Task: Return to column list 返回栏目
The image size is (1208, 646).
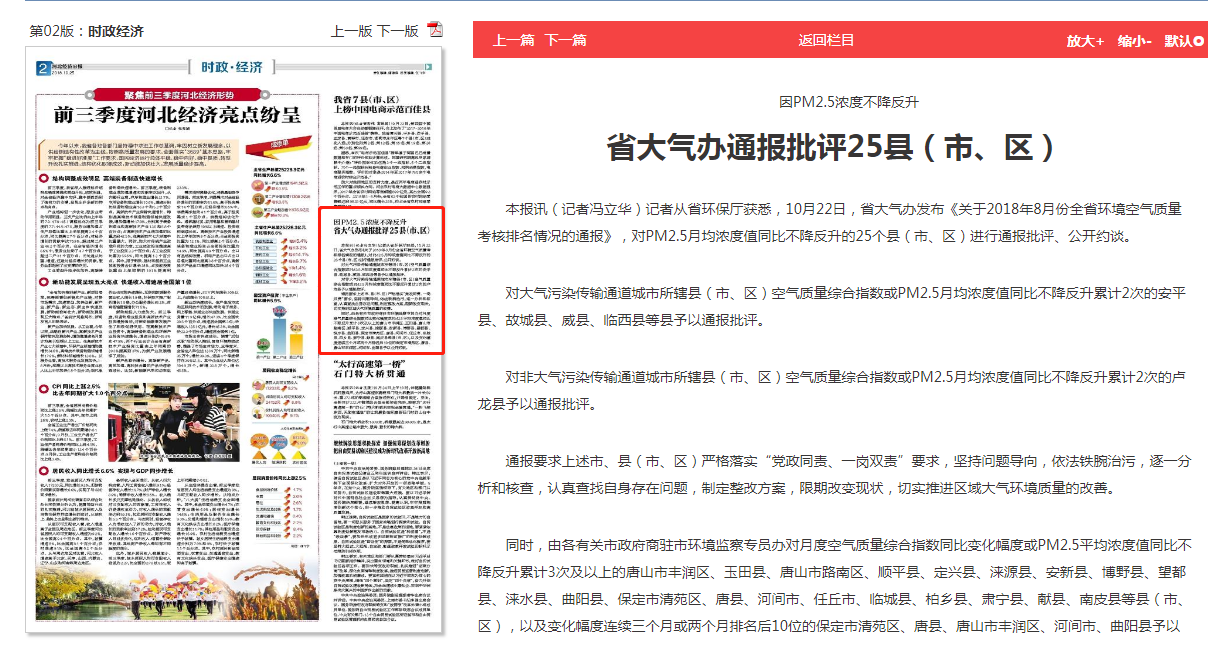Action: tap(826, 41)
